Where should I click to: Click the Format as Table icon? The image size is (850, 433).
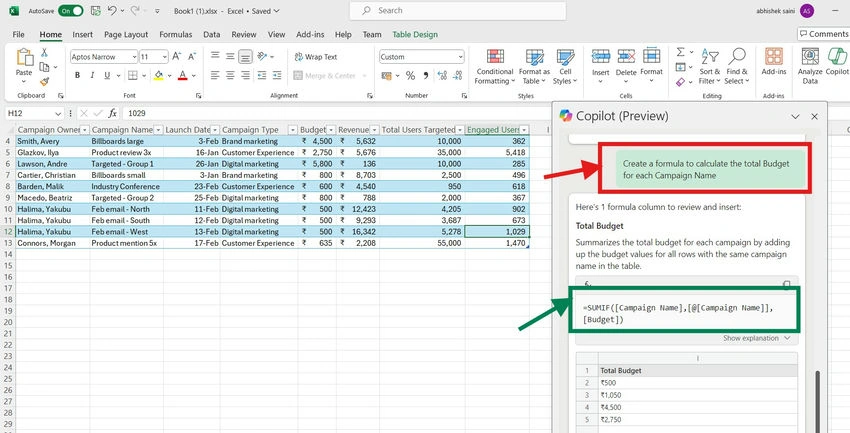(535, 67)
